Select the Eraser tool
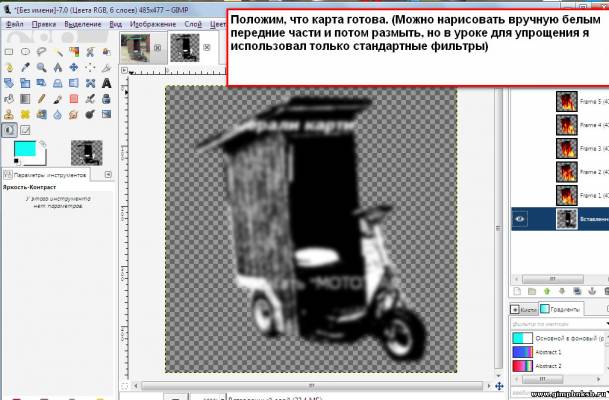Viewport: 609px width, 400px height. pos(74,99)
